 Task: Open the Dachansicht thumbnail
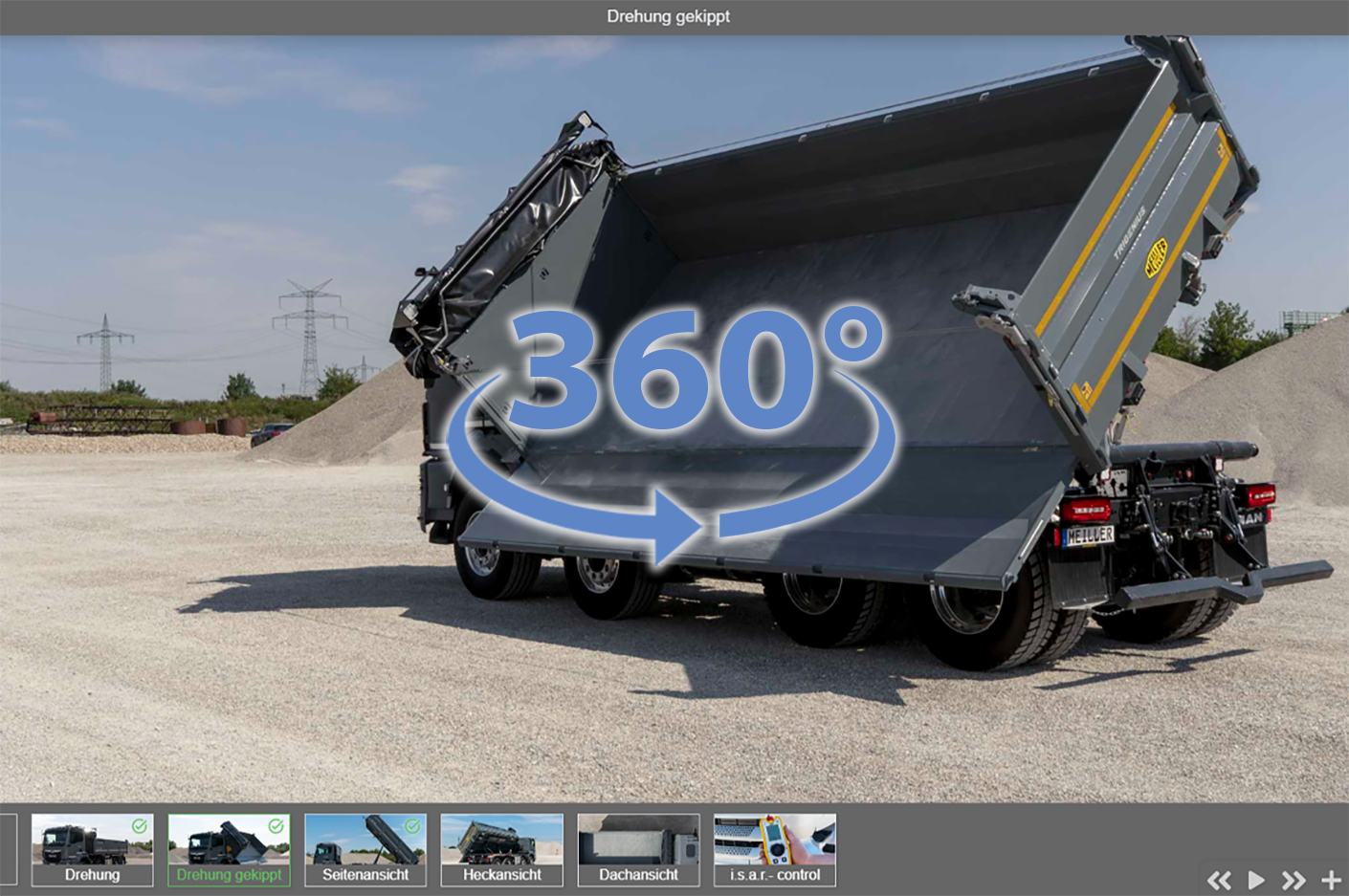tap(638, 850)
